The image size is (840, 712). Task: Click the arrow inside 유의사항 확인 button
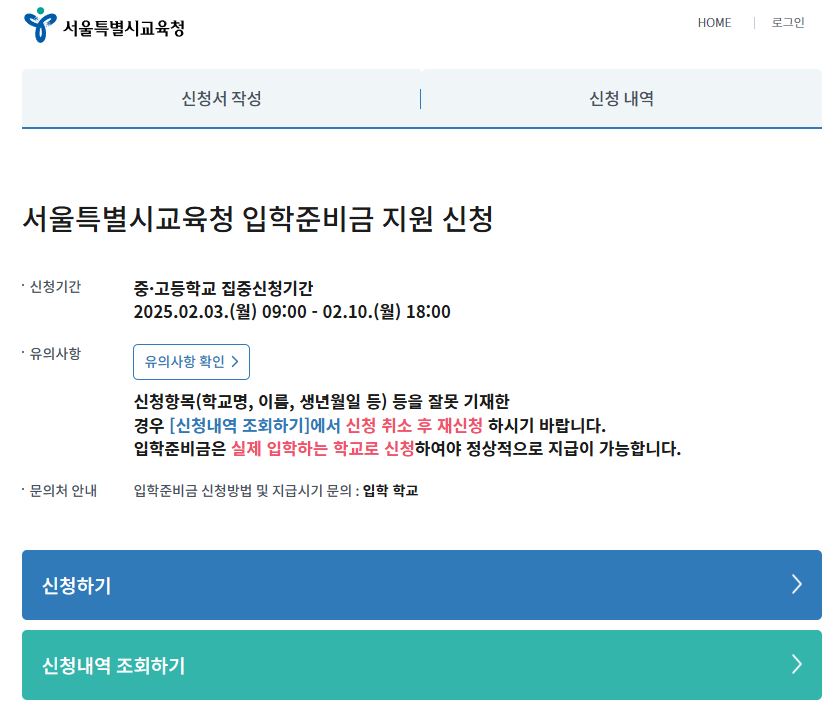[x=237, y=363]
